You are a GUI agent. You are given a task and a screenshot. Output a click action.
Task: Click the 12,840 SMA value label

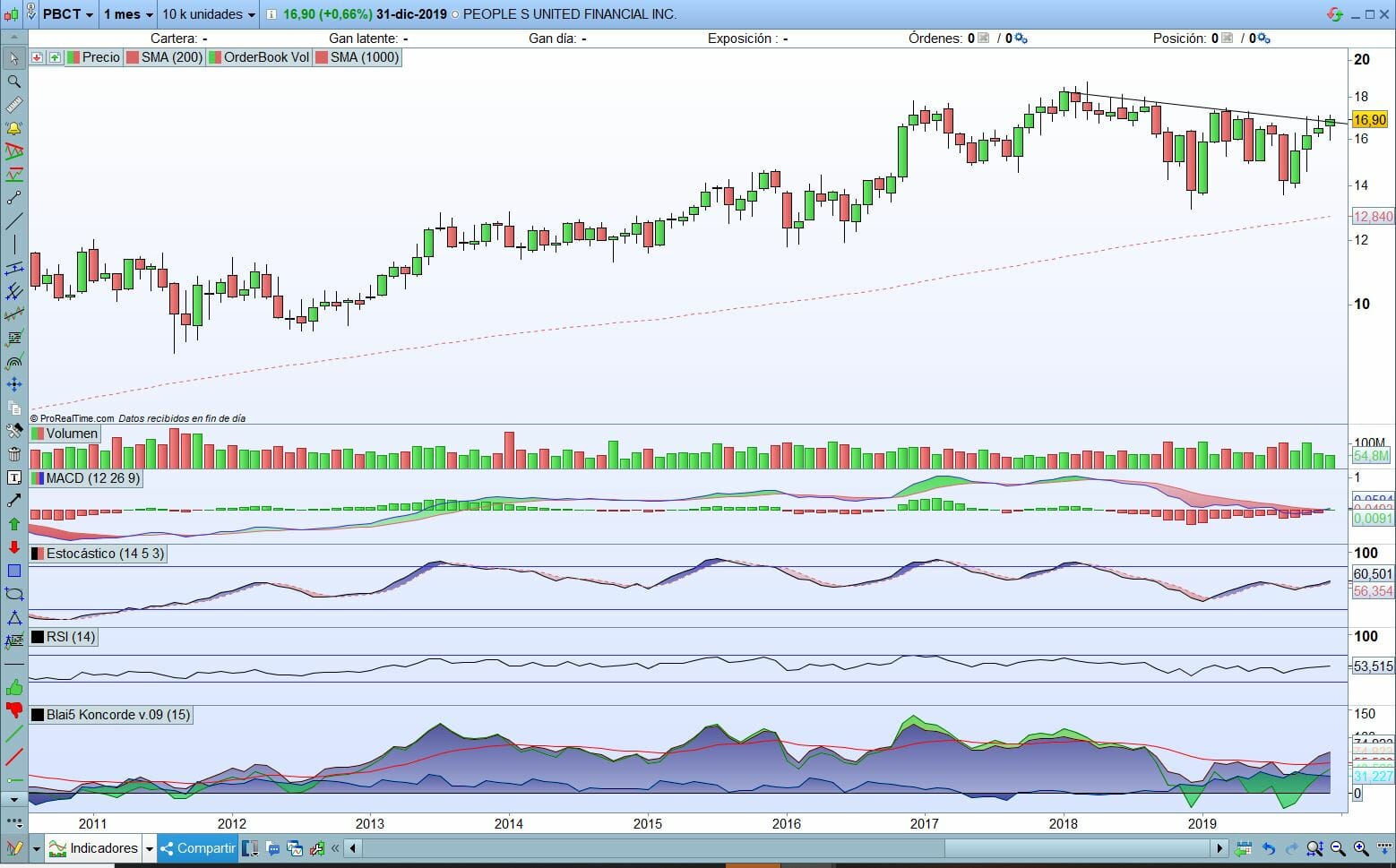pyautogui.click(x=1373, y=217)
